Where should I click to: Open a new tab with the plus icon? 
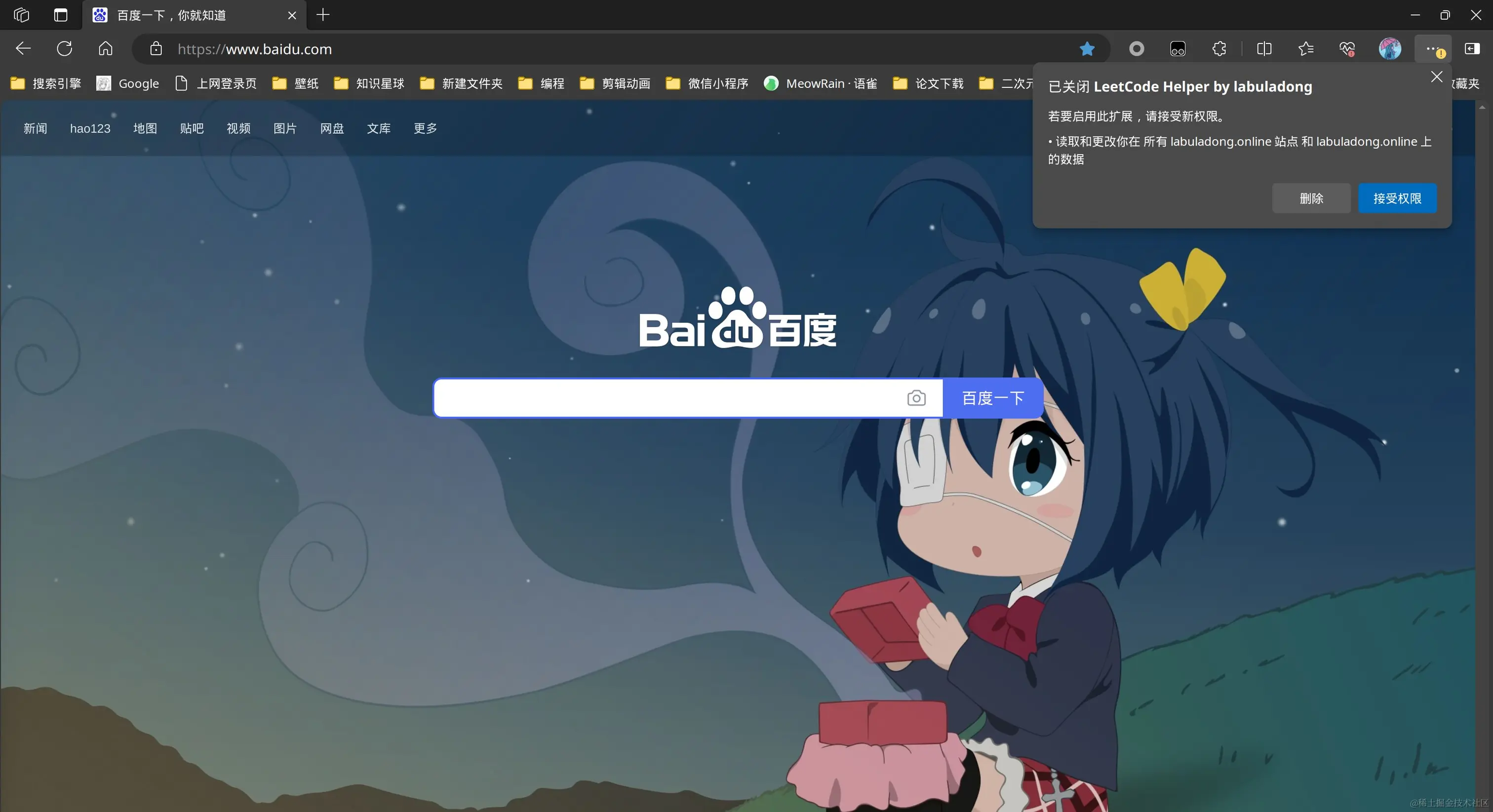(x=323, y=15)
